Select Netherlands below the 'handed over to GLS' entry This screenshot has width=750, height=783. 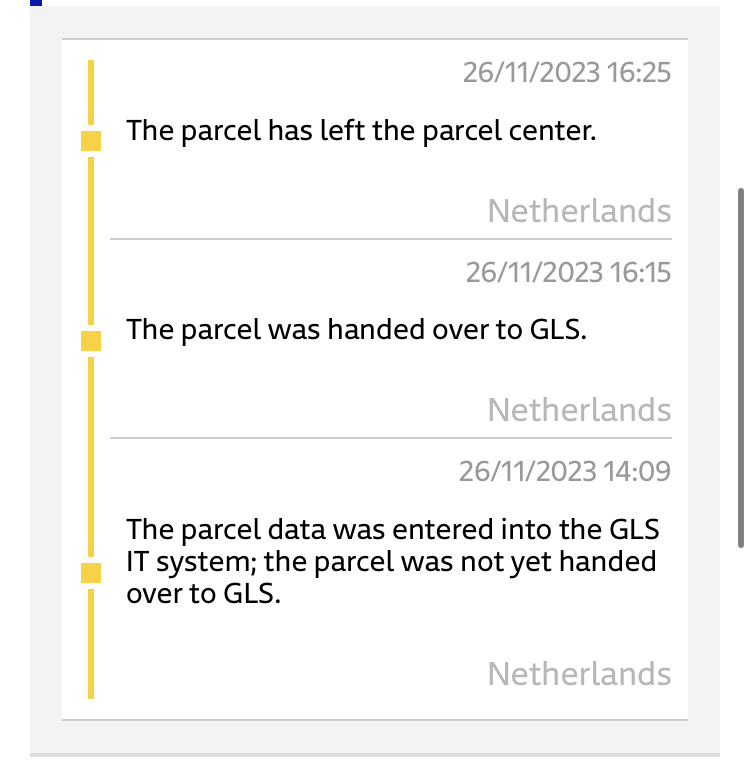(579, 410)
